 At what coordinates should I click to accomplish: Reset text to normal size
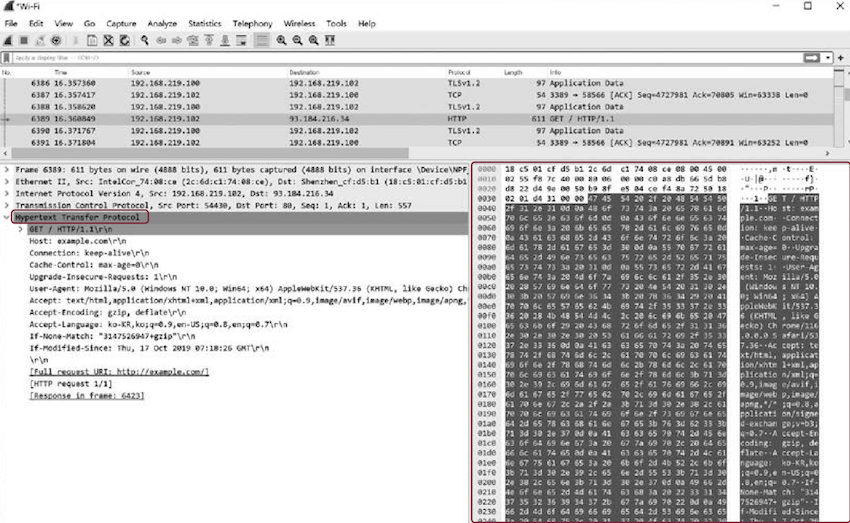coord(313,41)
